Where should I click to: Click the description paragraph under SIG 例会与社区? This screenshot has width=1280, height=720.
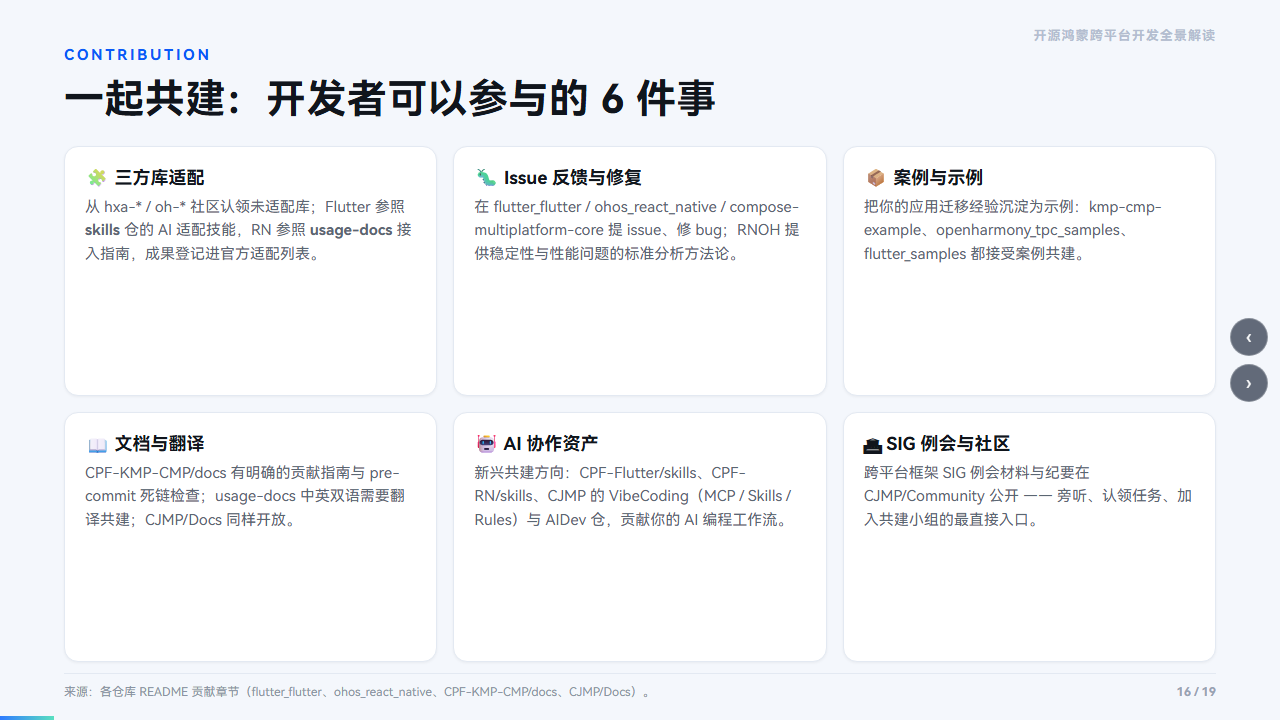[1028, 496]
